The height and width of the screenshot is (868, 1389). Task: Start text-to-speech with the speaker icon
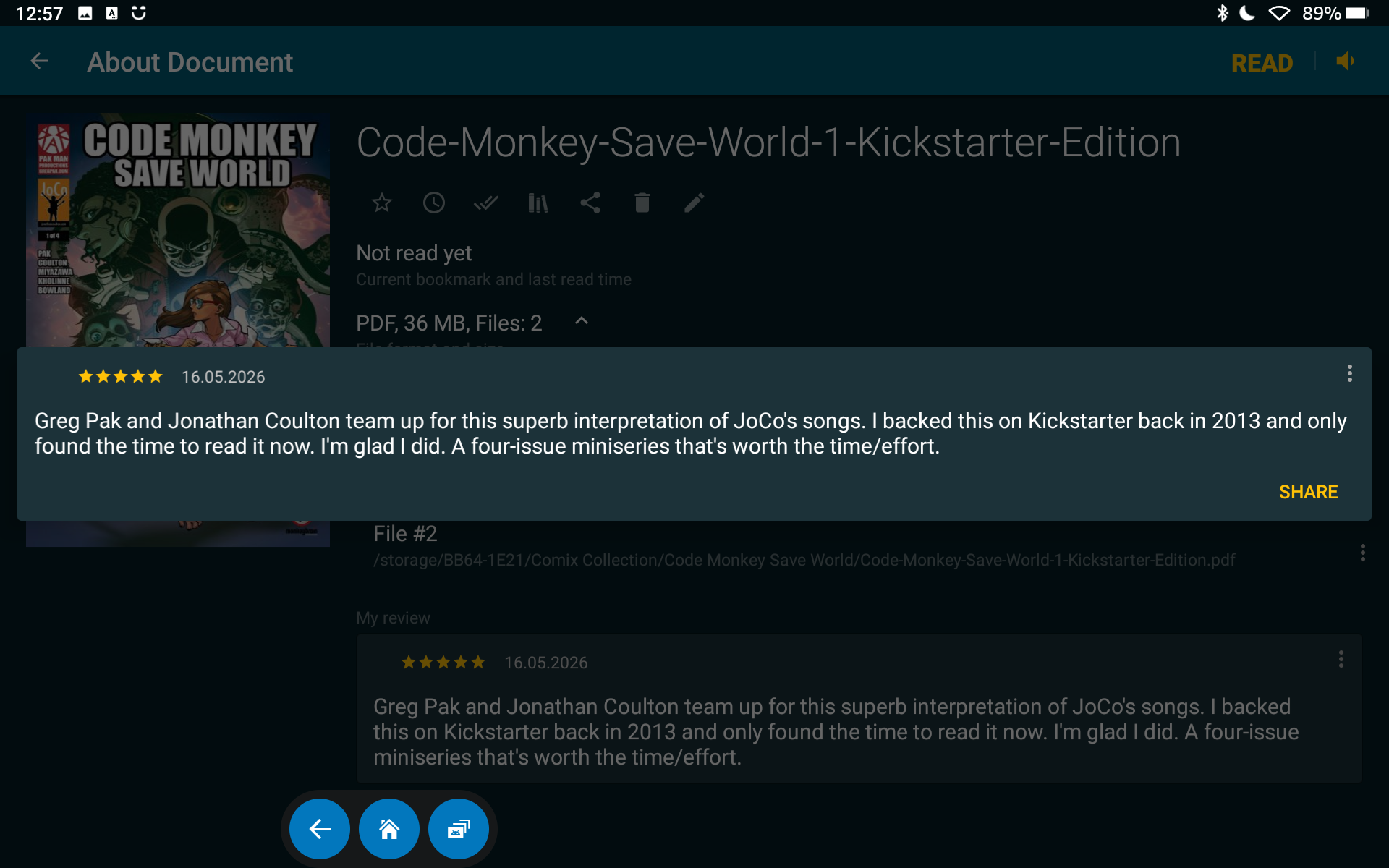(x=1345, y=61)
